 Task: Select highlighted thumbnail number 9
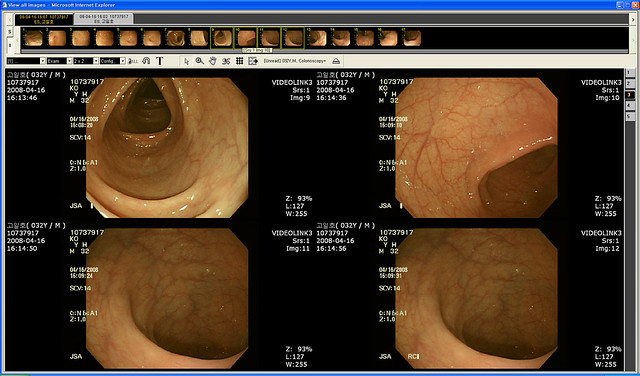click(222, 38)
